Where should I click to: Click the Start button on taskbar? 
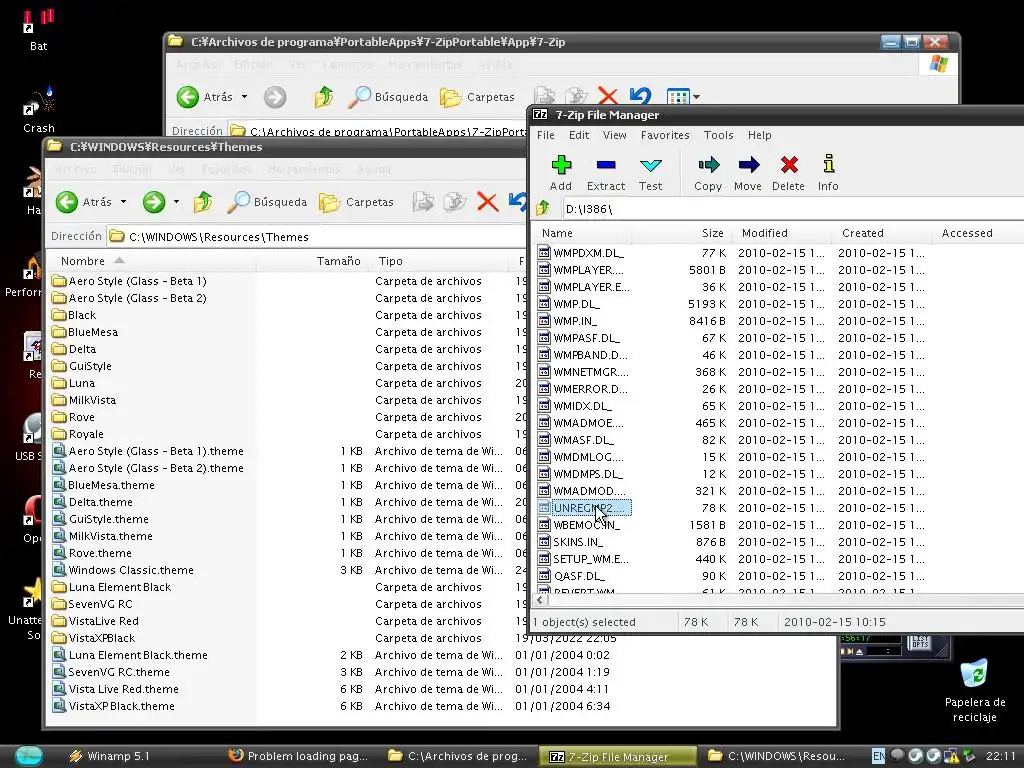point(29,756)
